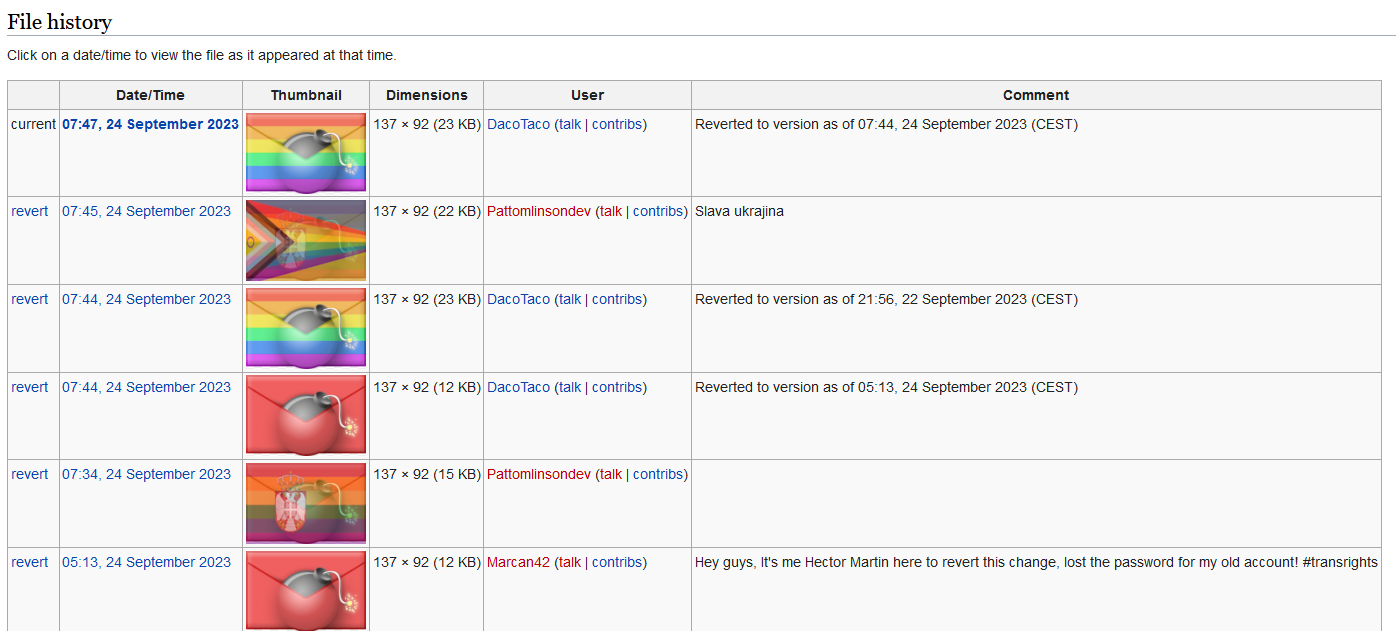Click the Date/Time column header

(x=150, y=95)
